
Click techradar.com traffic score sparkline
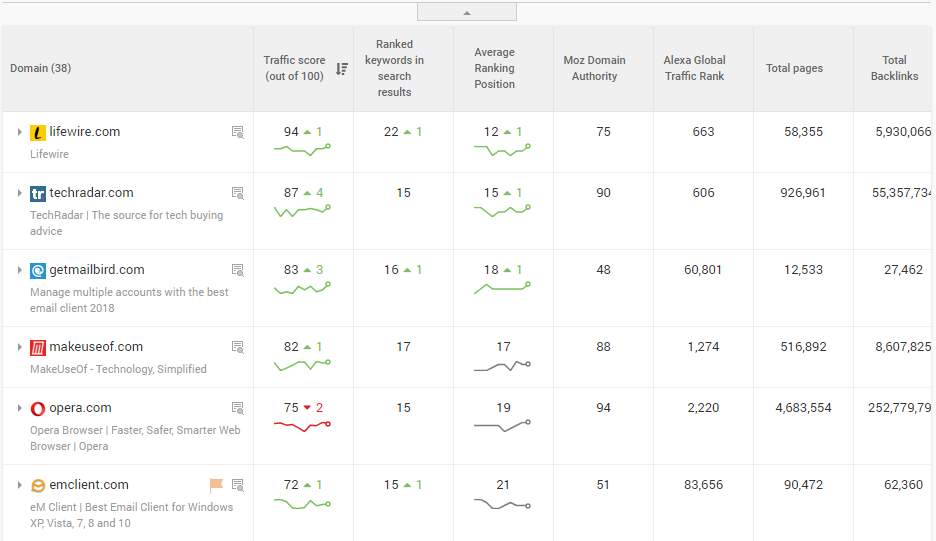(x=302, y=211)
